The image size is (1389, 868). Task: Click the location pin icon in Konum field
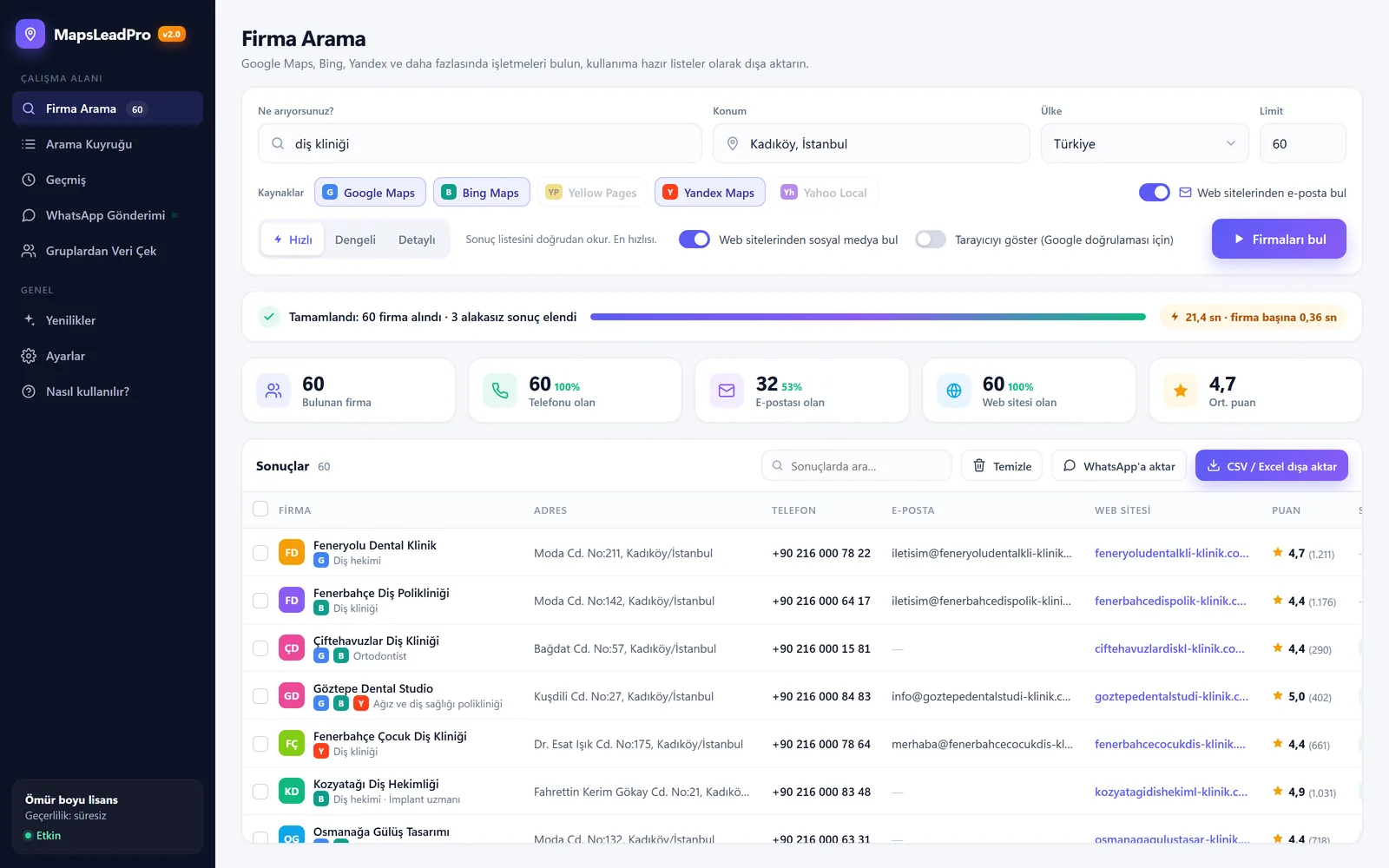coord(733,143)
